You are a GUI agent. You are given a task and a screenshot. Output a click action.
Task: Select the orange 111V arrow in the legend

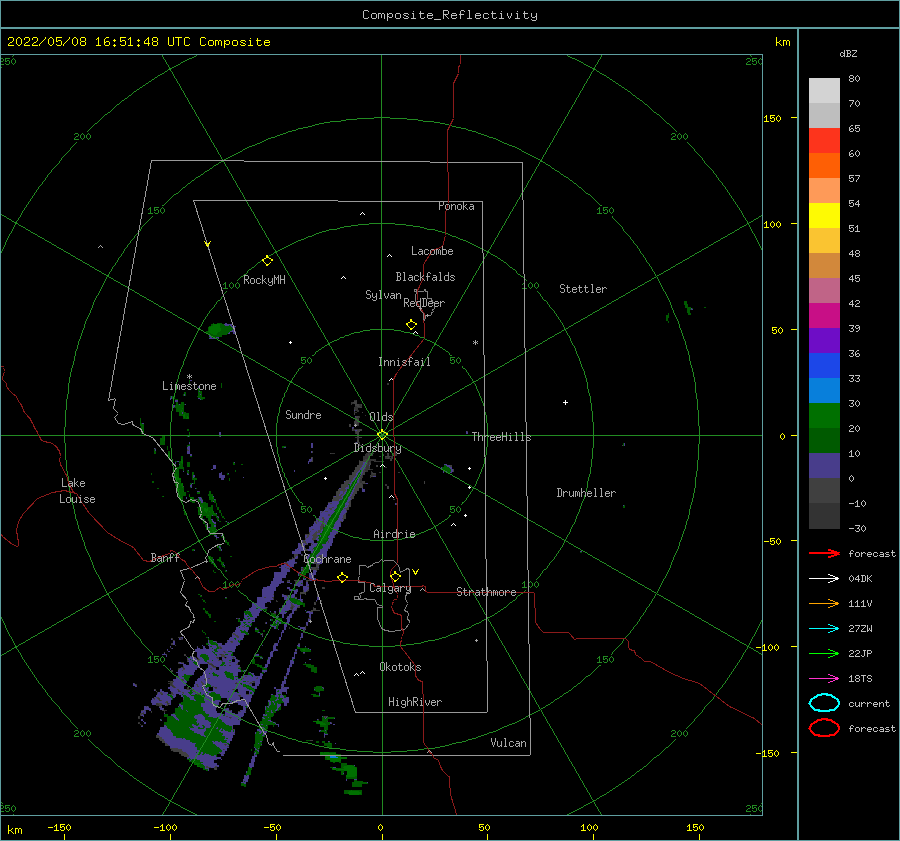pos(824,603)
